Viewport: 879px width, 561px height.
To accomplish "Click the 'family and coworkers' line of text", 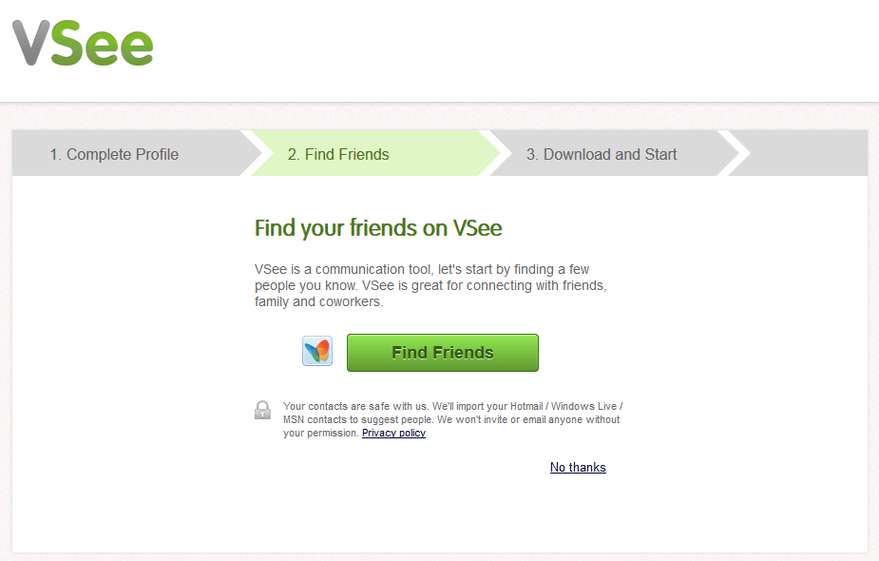I will coord(318,302).
